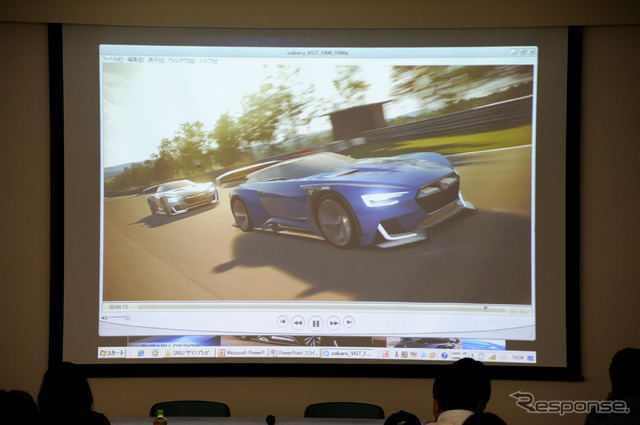The image size is (640, 425).
Task: Click the video frame showing the blue Subaru
Action: point(318,184)
